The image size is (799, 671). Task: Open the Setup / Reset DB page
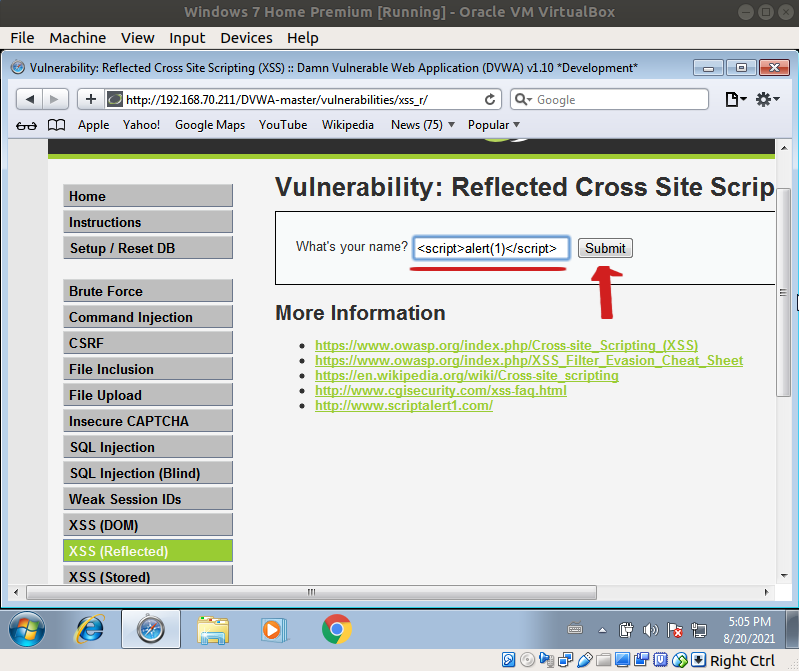pyautogui.click(x=148, y=248)
